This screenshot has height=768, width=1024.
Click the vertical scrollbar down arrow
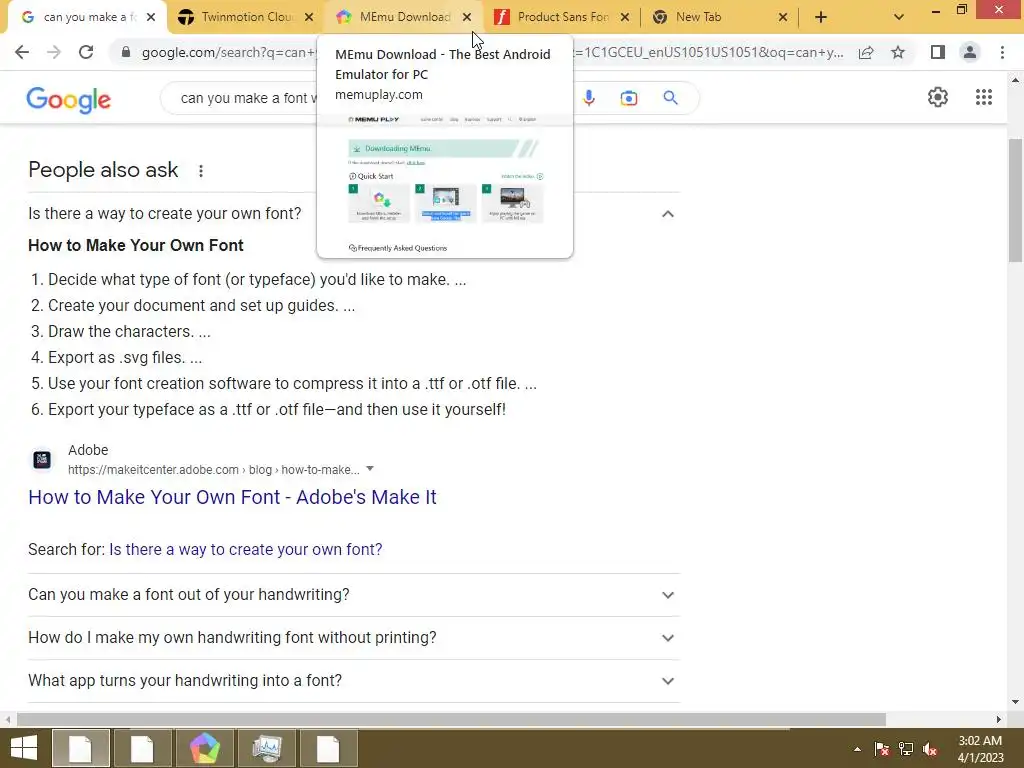[1015, 702]
